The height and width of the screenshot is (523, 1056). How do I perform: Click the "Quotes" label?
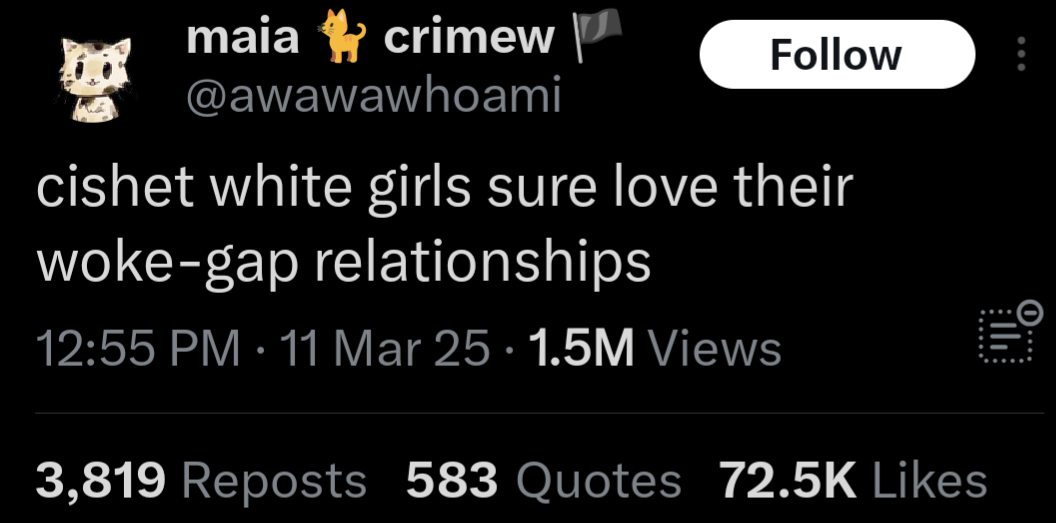click(599, 481)
